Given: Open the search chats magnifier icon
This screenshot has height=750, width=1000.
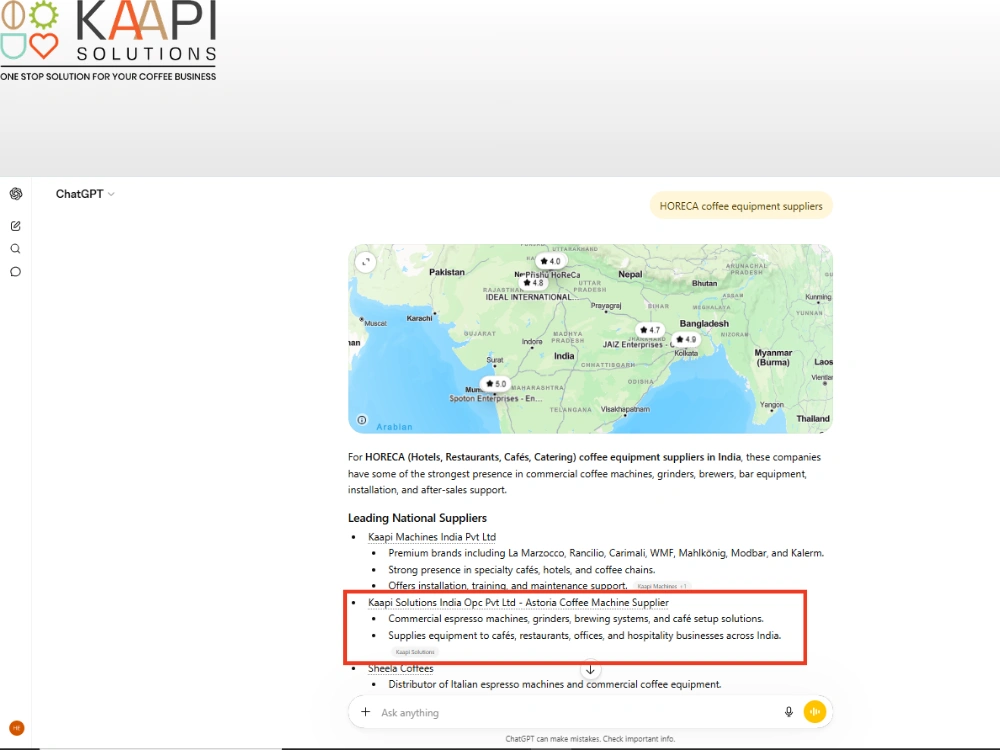Looking at the screenshot, I should [16, 249].
